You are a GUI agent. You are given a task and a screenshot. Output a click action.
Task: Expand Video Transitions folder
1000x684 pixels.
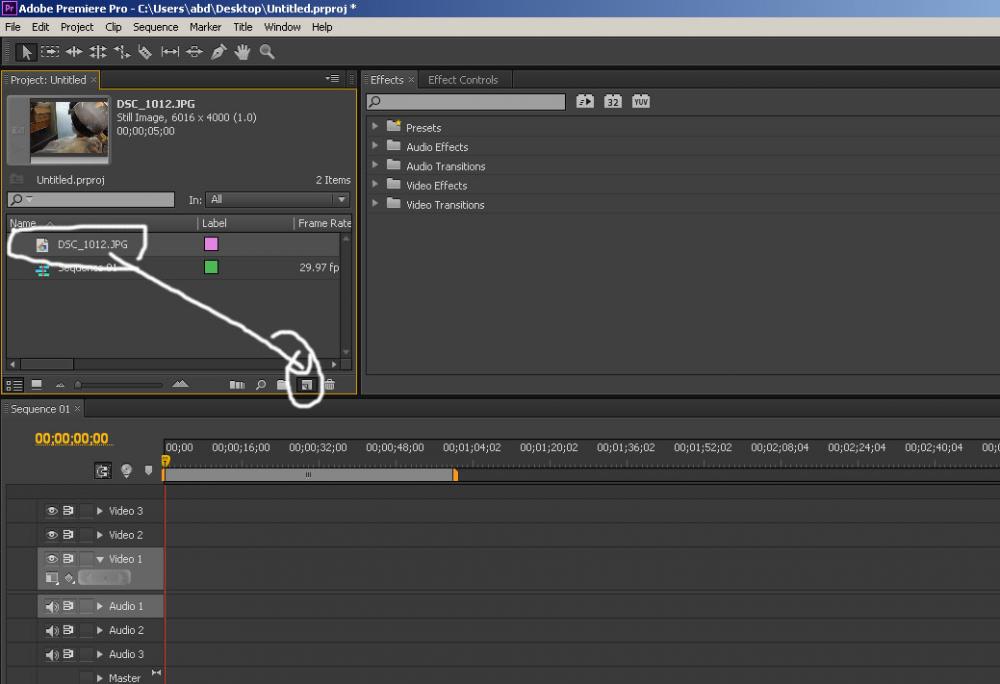375,203
